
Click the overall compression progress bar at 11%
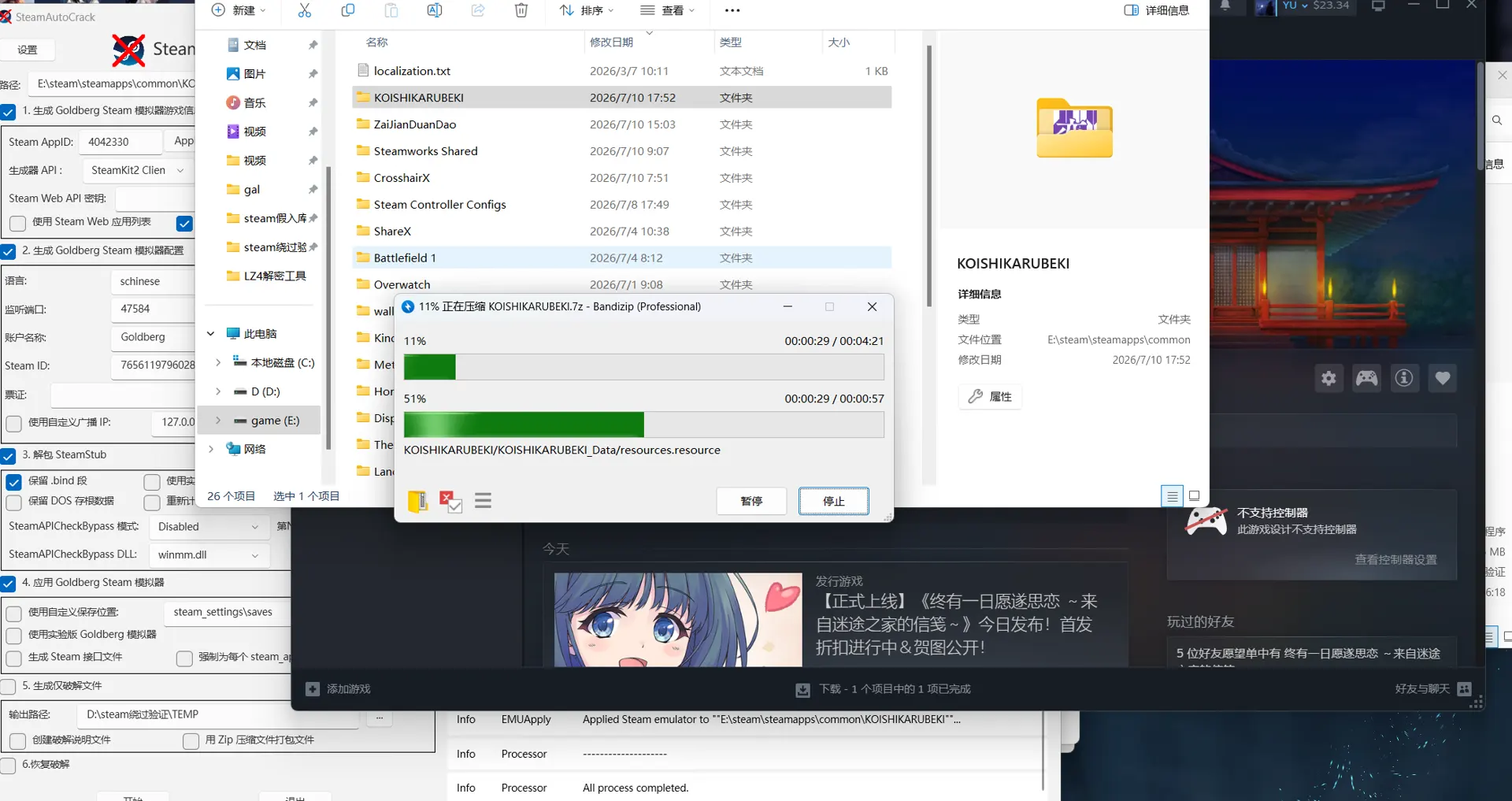click(x=644, y=367)
